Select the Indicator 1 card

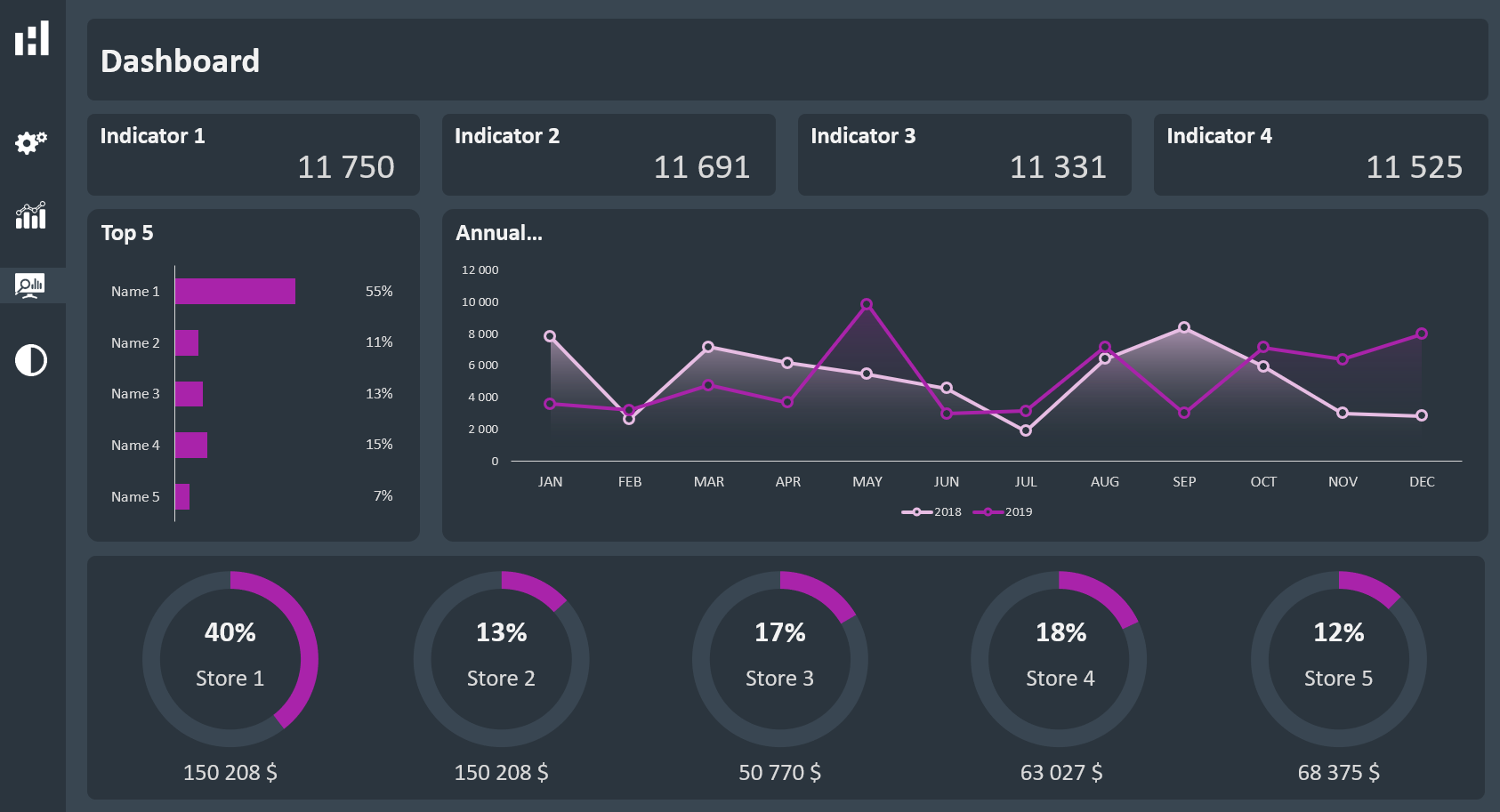253,155
